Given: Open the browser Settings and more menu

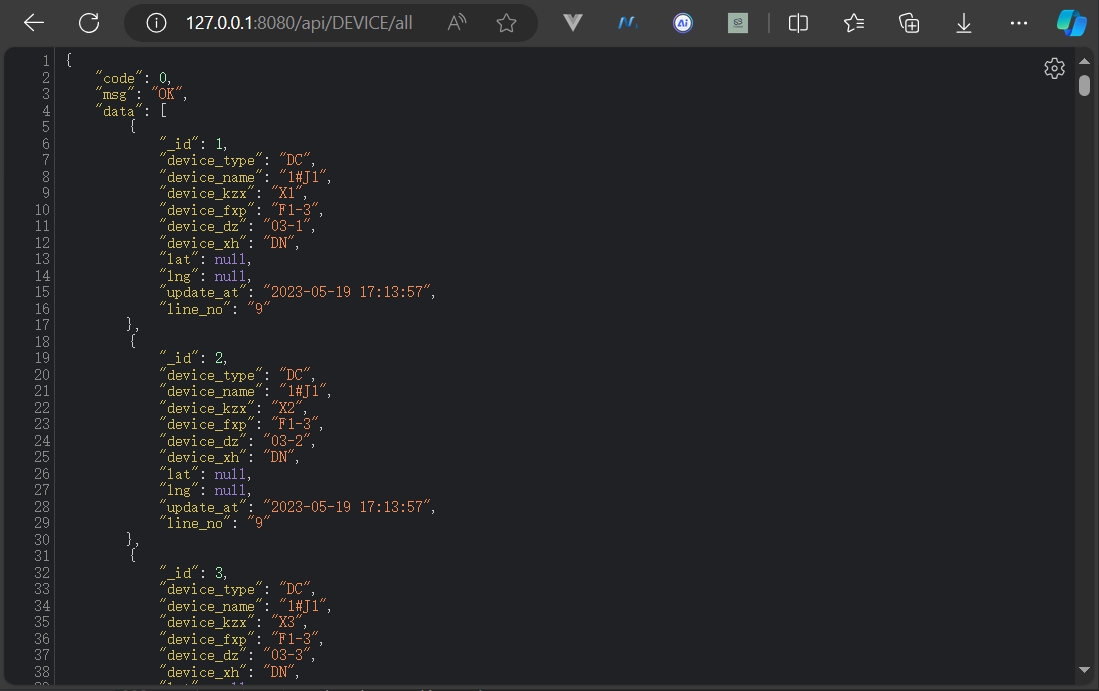Looking at the screenshot, I should pos(1018,23).
